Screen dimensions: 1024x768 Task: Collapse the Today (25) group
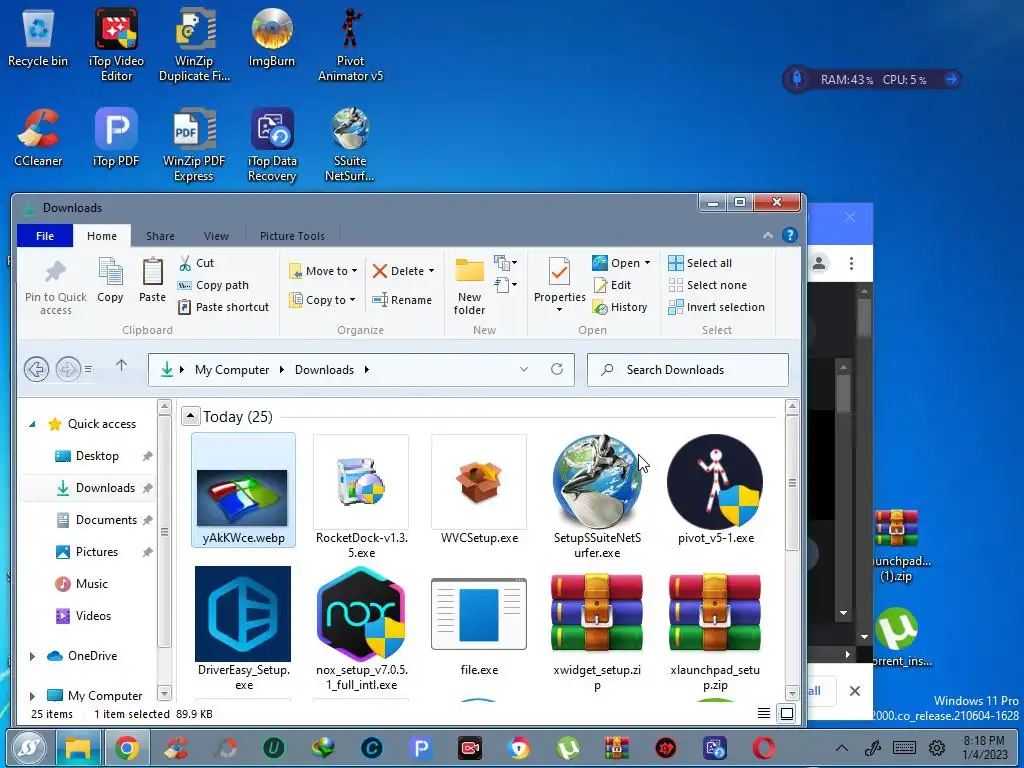tap(190, 416)
